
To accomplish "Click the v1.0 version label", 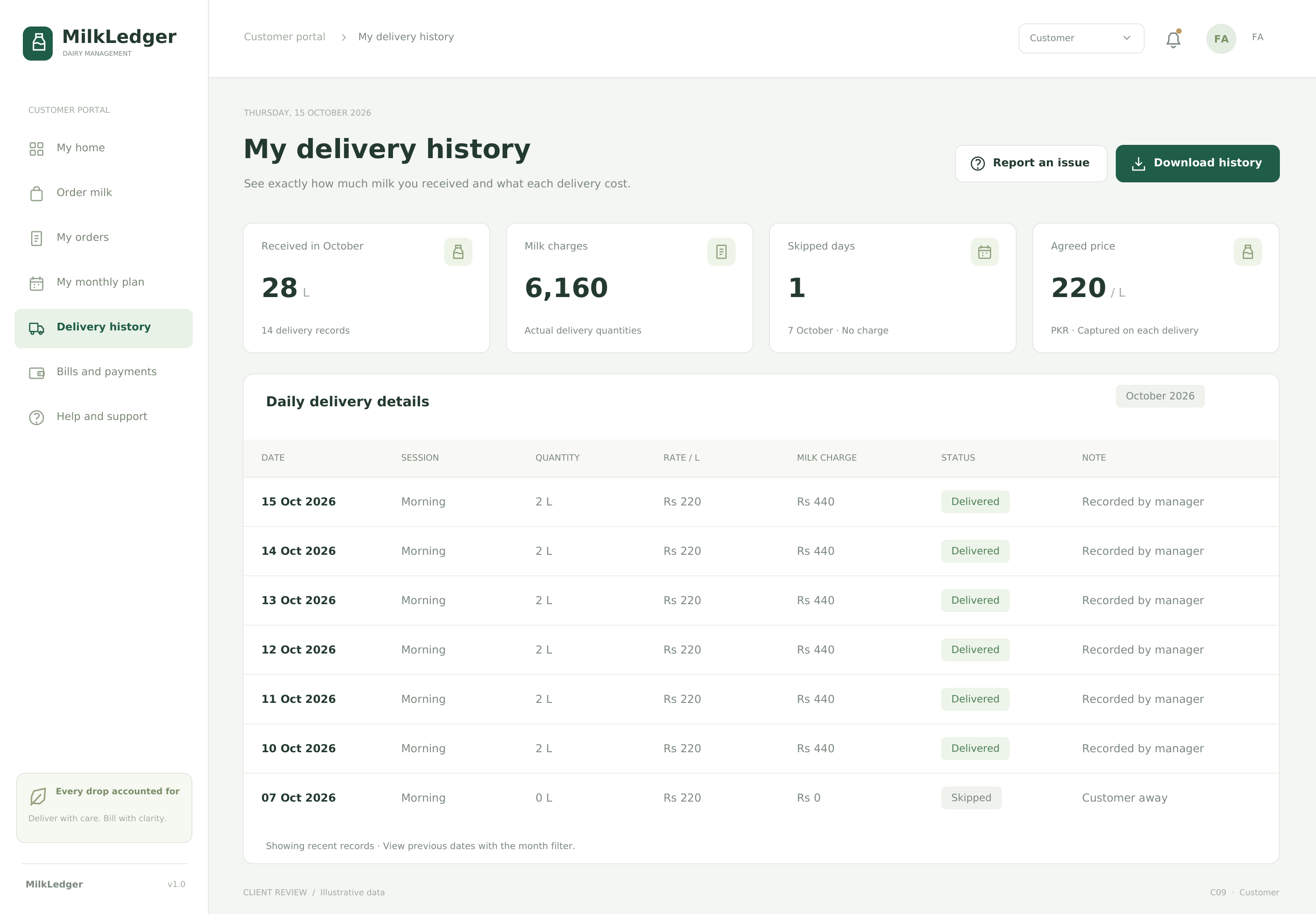I will click(176, 884).
